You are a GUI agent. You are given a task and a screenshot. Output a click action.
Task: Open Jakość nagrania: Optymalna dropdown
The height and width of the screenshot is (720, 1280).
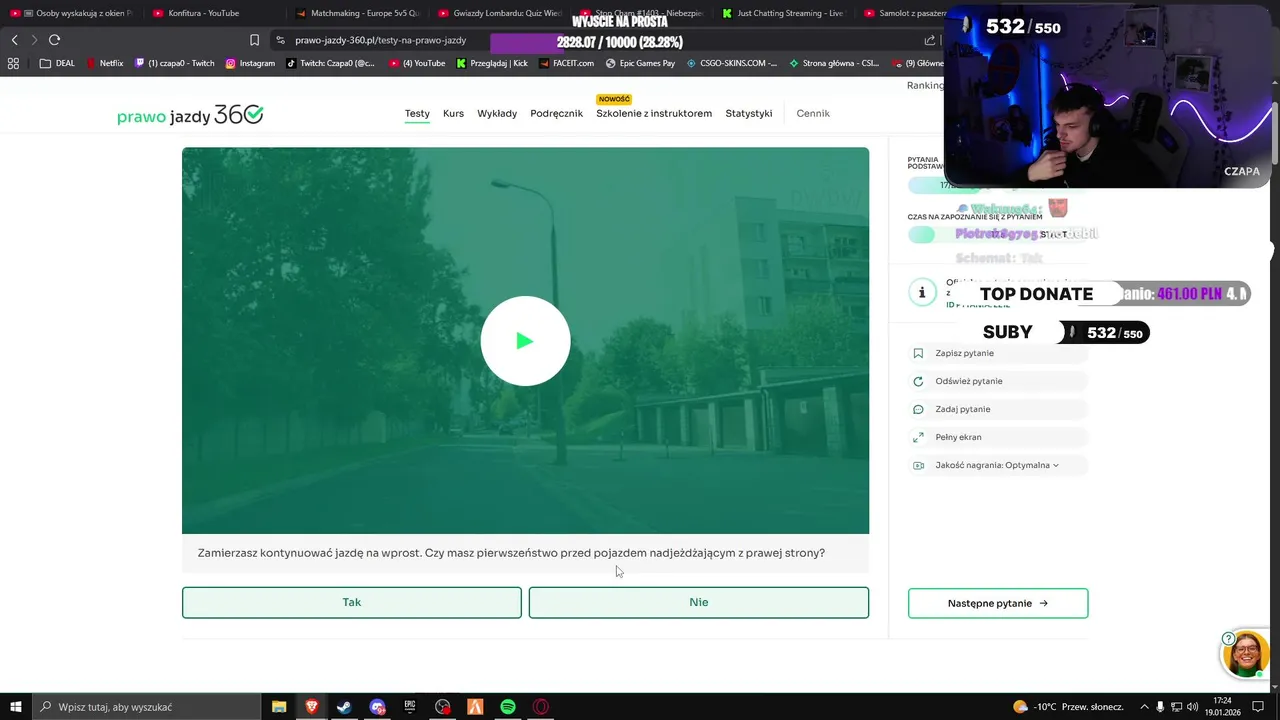coord(997,465)
